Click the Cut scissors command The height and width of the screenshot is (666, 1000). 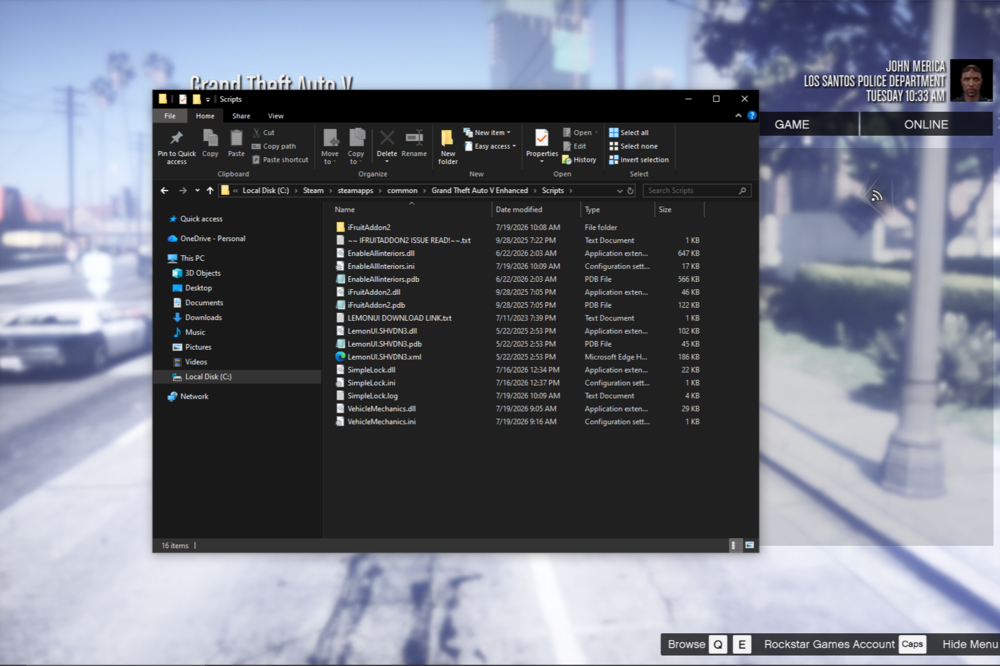263,133
